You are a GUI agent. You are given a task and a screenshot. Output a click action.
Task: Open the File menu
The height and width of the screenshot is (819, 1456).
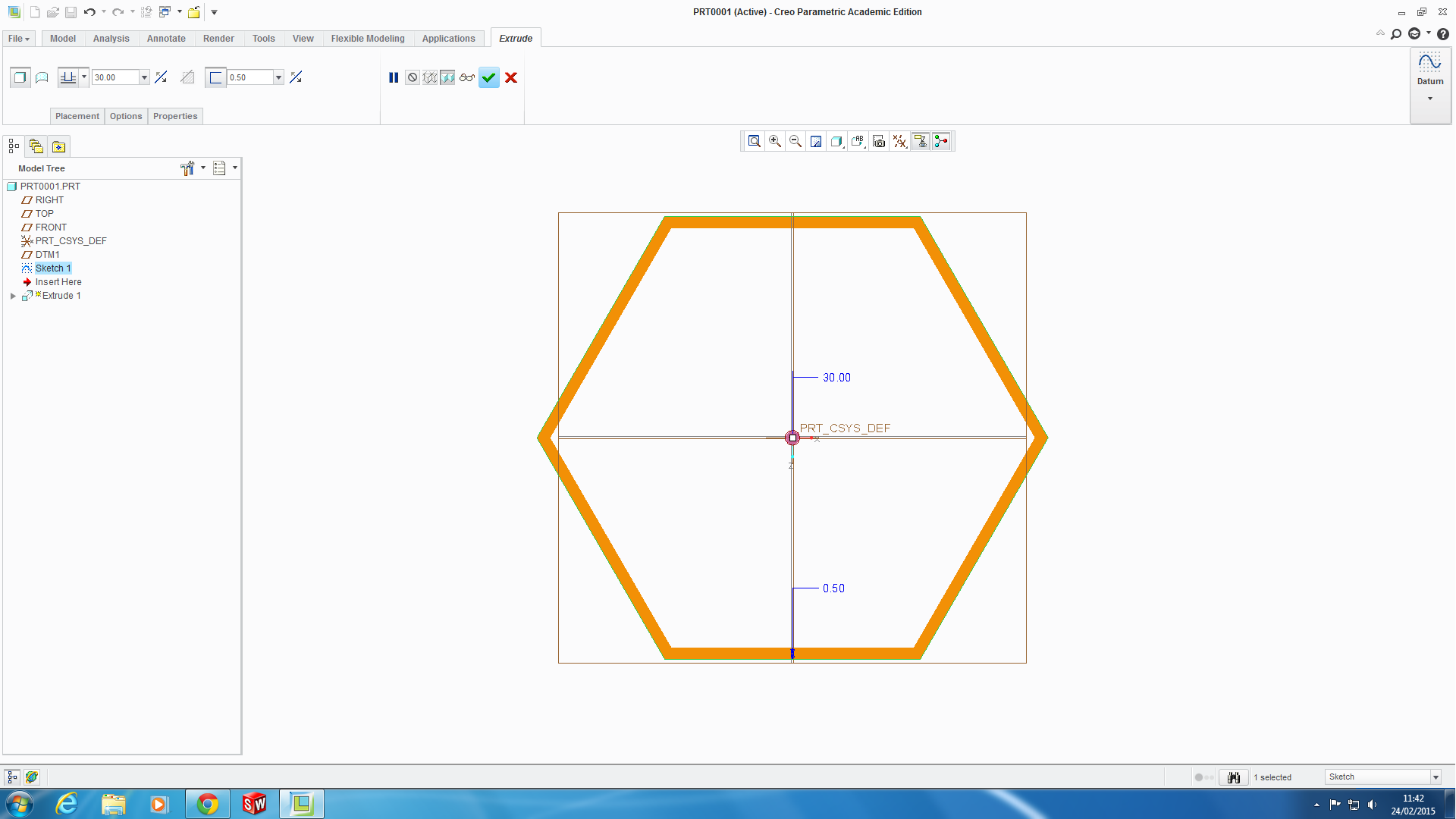pos(18,39)
